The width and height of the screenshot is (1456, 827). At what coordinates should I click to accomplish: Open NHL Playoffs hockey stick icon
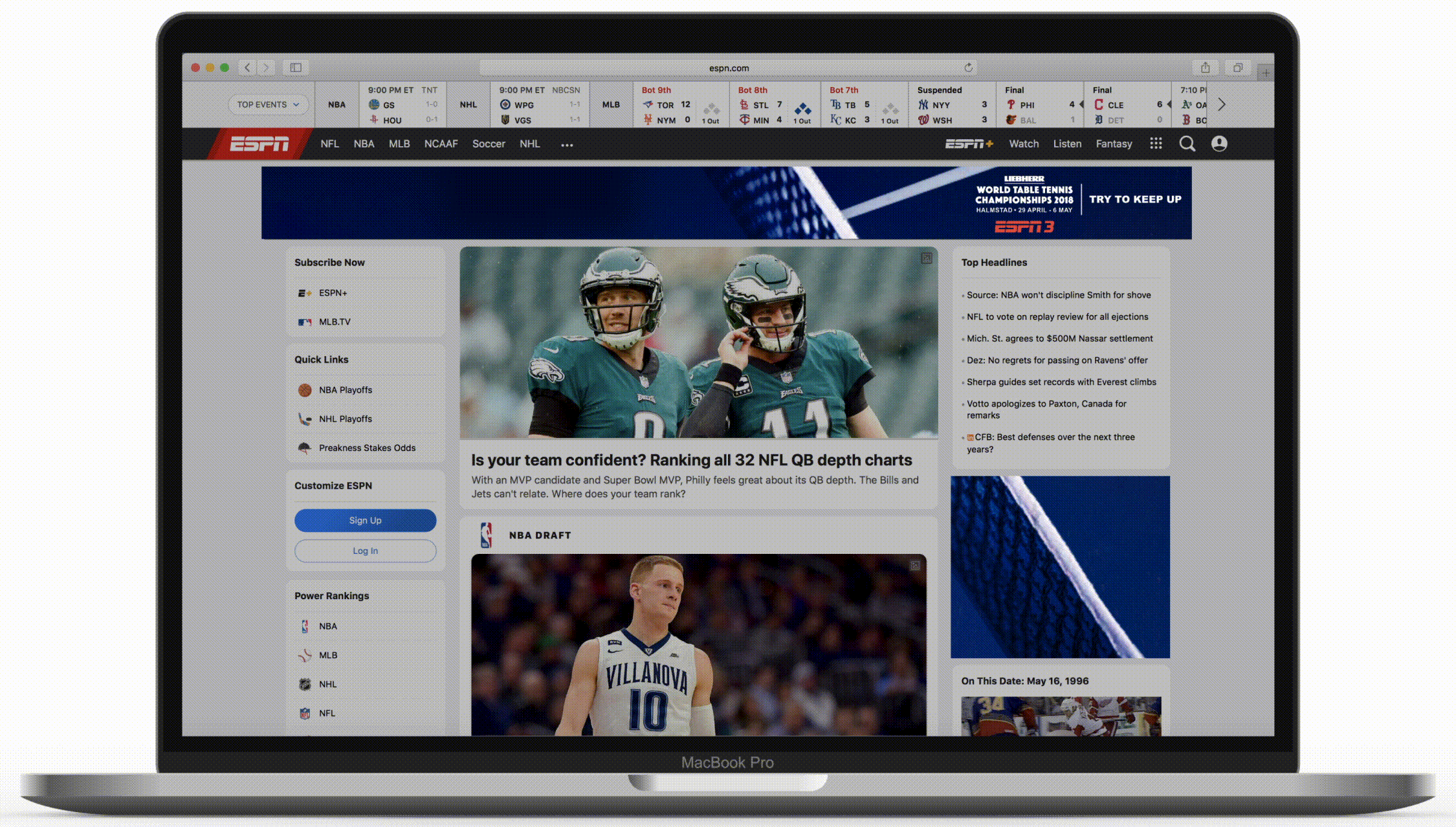(304, 419)
